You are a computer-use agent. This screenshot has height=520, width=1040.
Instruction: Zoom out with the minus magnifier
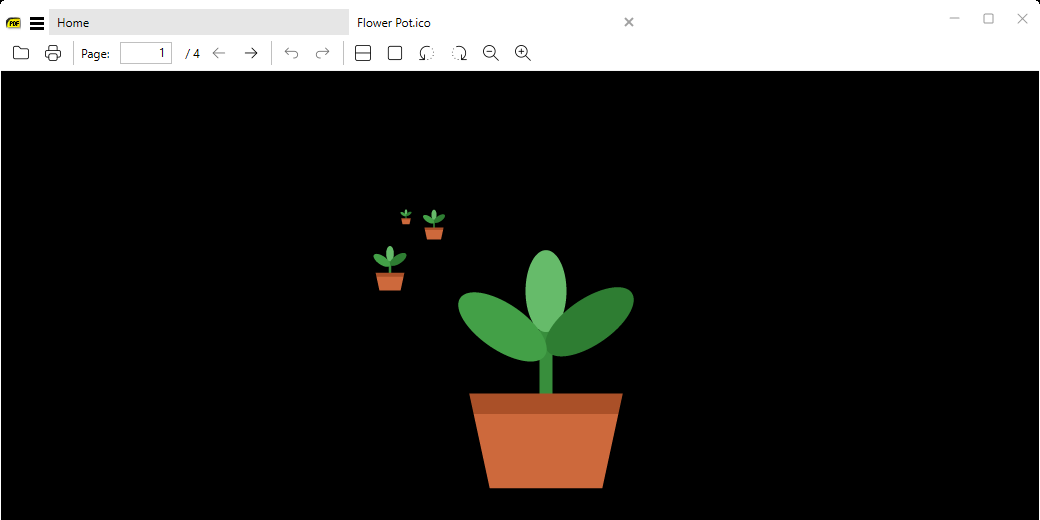click(x=491, y=53)
